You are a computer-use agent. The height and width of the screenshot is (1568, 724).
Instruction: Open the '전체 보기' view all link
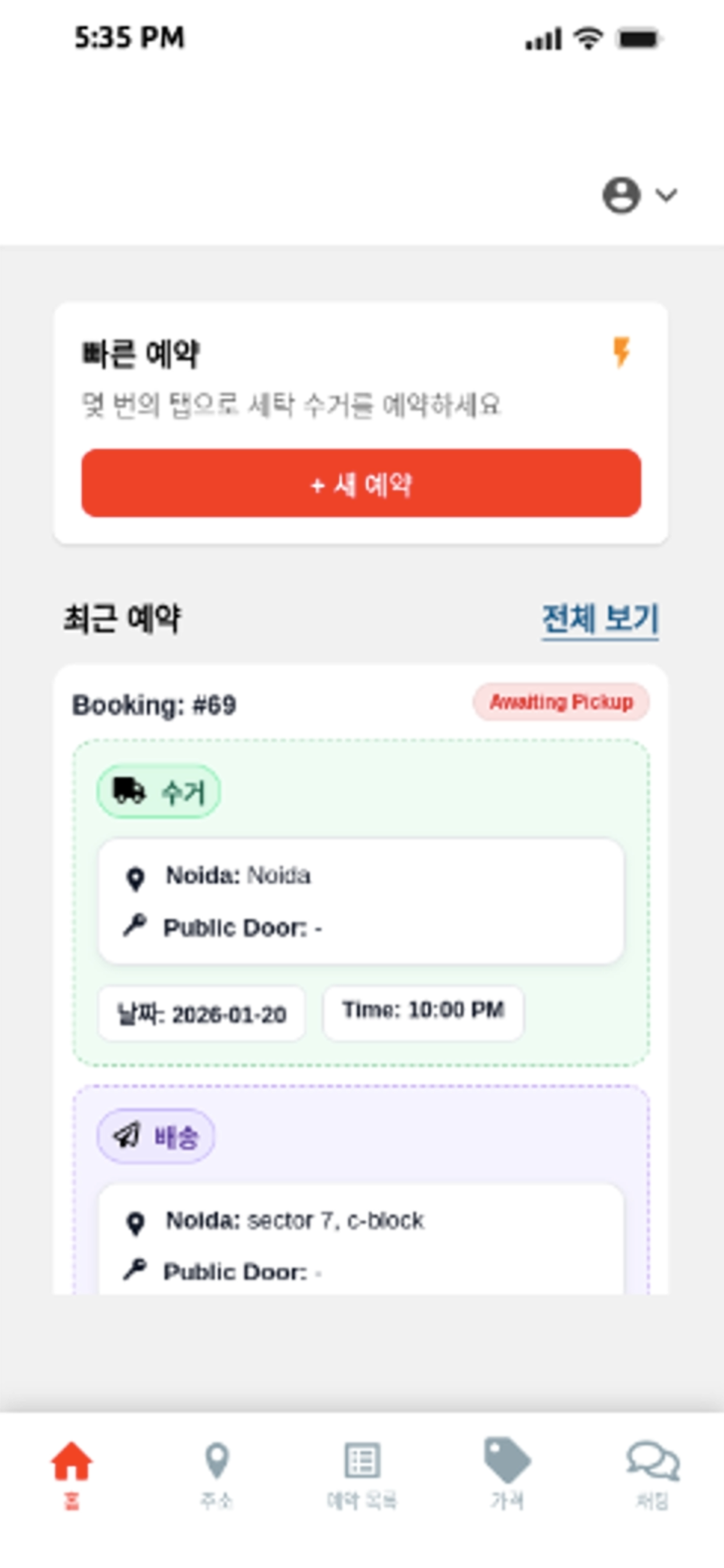[x=600, y=619]
